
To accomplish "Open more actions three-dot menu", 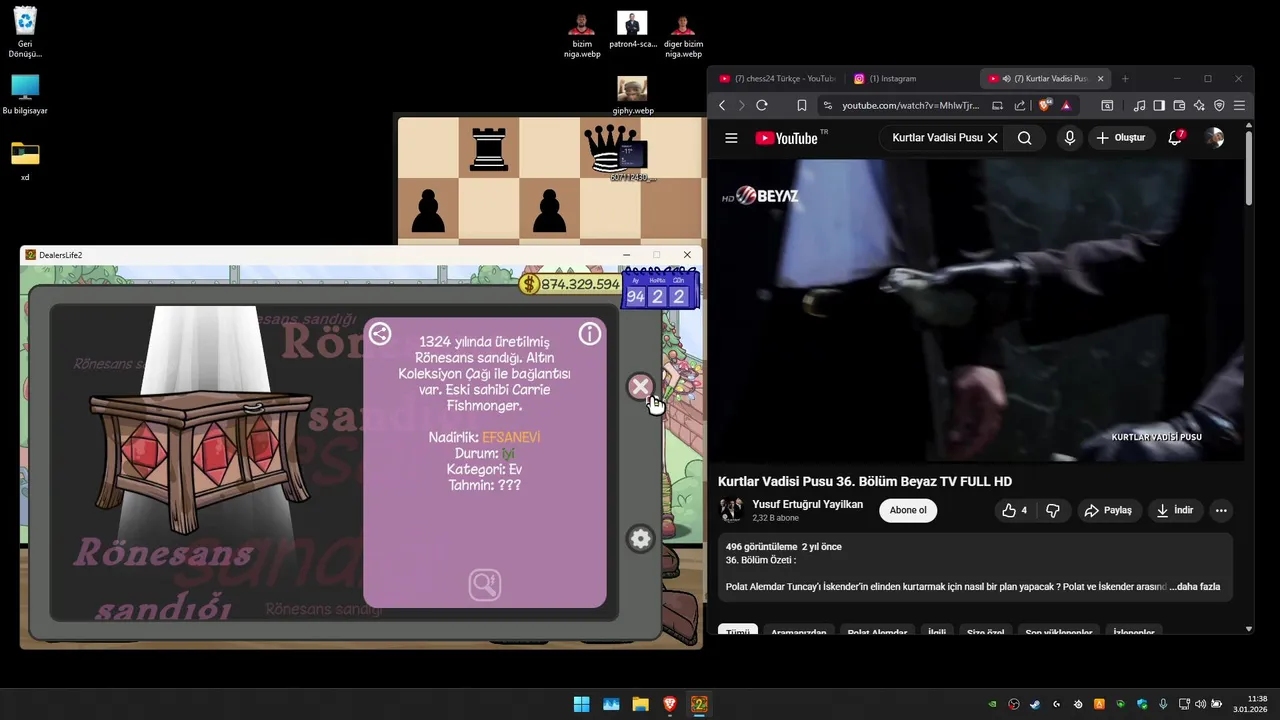I will pyautogui.click(x=1220, y=510).
